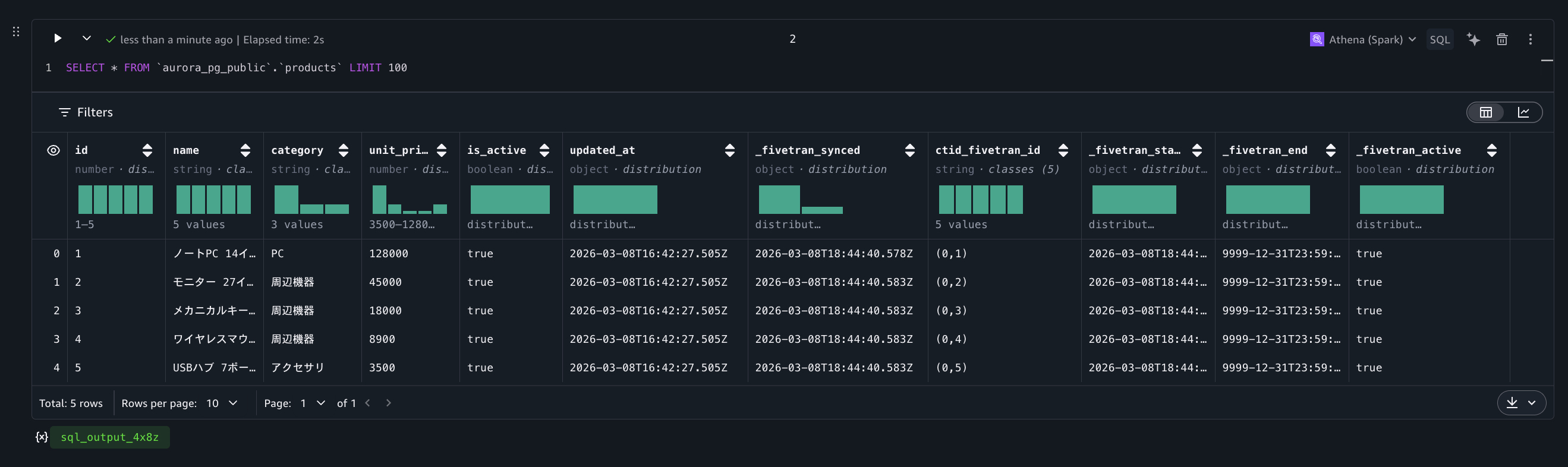Click the SQL language button

click(x=1439, y=40)
